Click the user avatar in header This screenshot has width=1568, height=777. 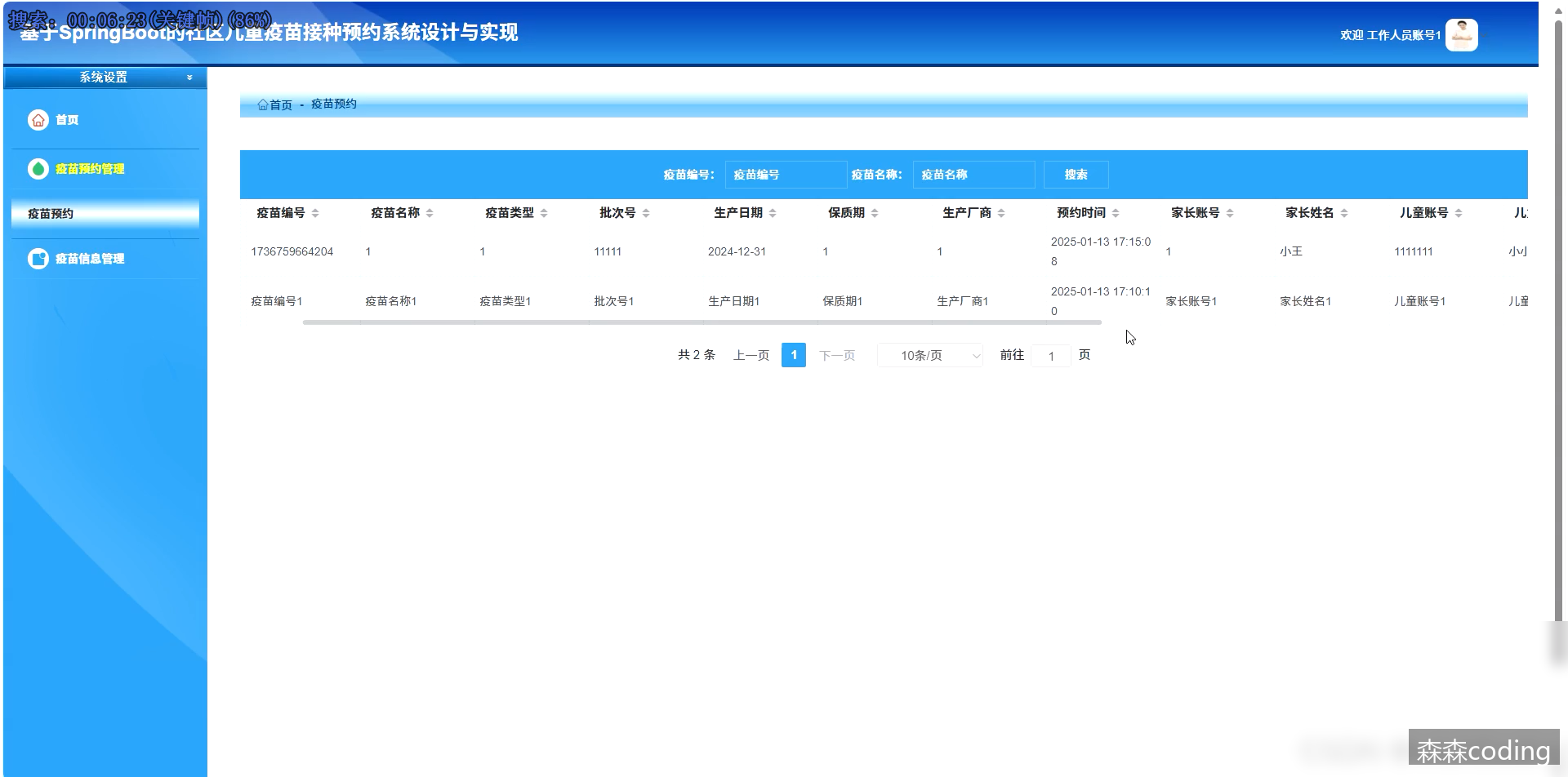[1461, 35]
